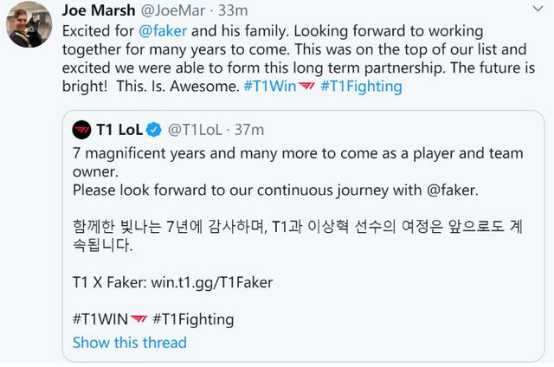554x367 pixels.
Task: Click the 33m tweet timestamp
Action: pos(233,10)
